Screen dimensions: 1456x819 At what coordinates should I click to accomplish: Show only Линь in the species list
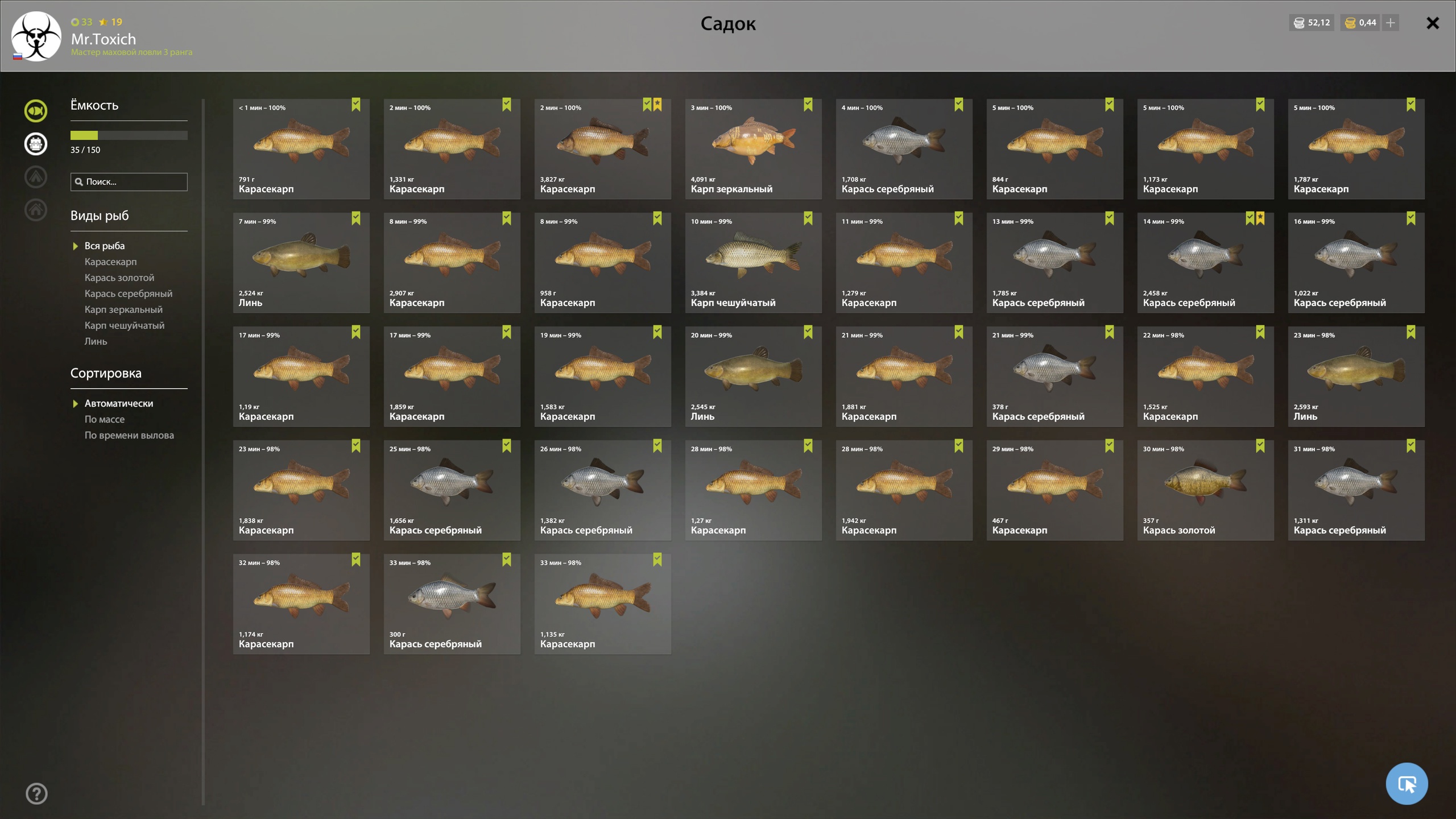pos(96,341)
